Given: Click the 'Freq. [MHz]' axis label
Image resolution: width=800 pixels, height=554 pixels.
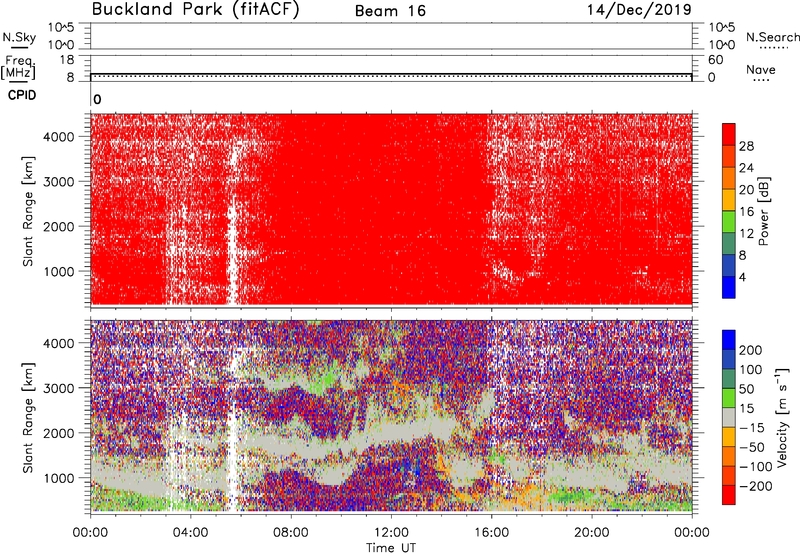Looking at the screenshot, I should click(18, 67).
